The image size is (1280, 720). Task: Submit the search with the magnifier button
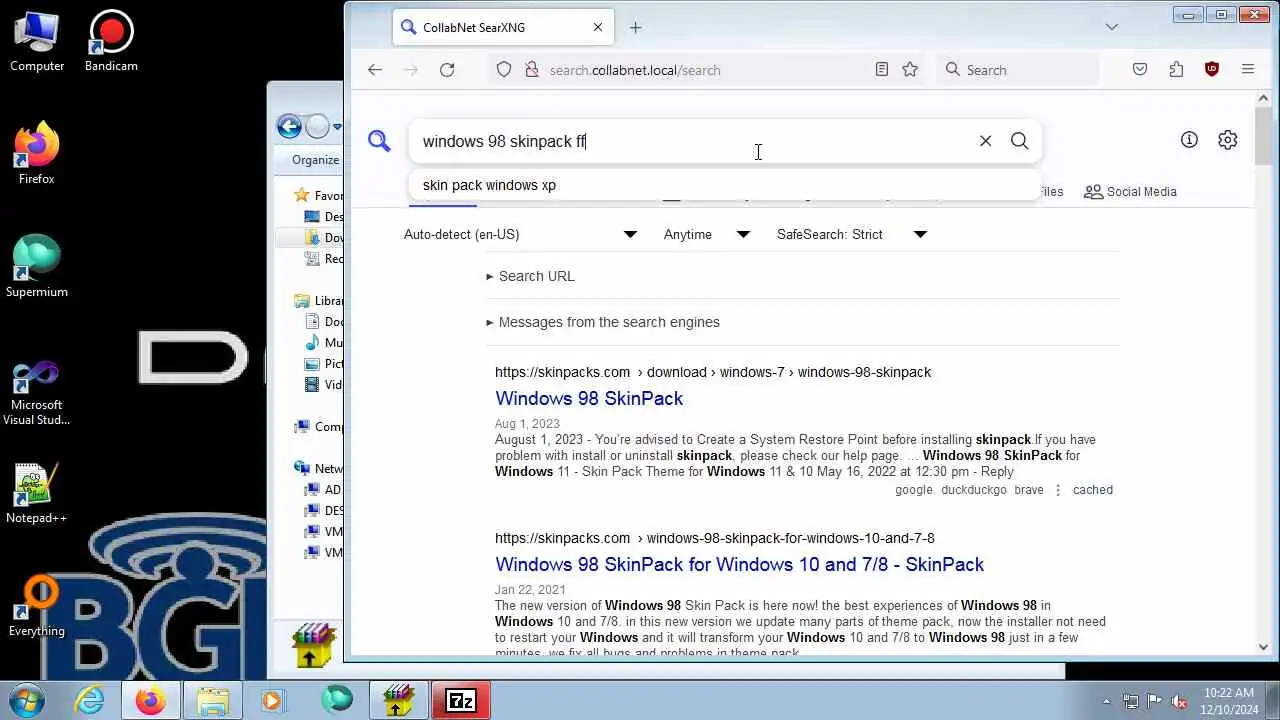pos(1019,141)
